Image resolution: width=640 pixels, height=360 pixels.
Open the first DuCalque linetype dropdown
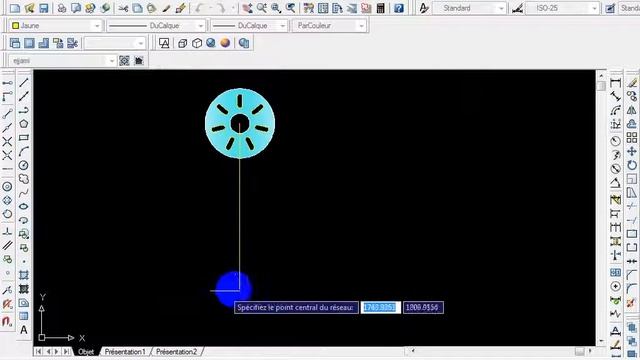tap(156, 26)
